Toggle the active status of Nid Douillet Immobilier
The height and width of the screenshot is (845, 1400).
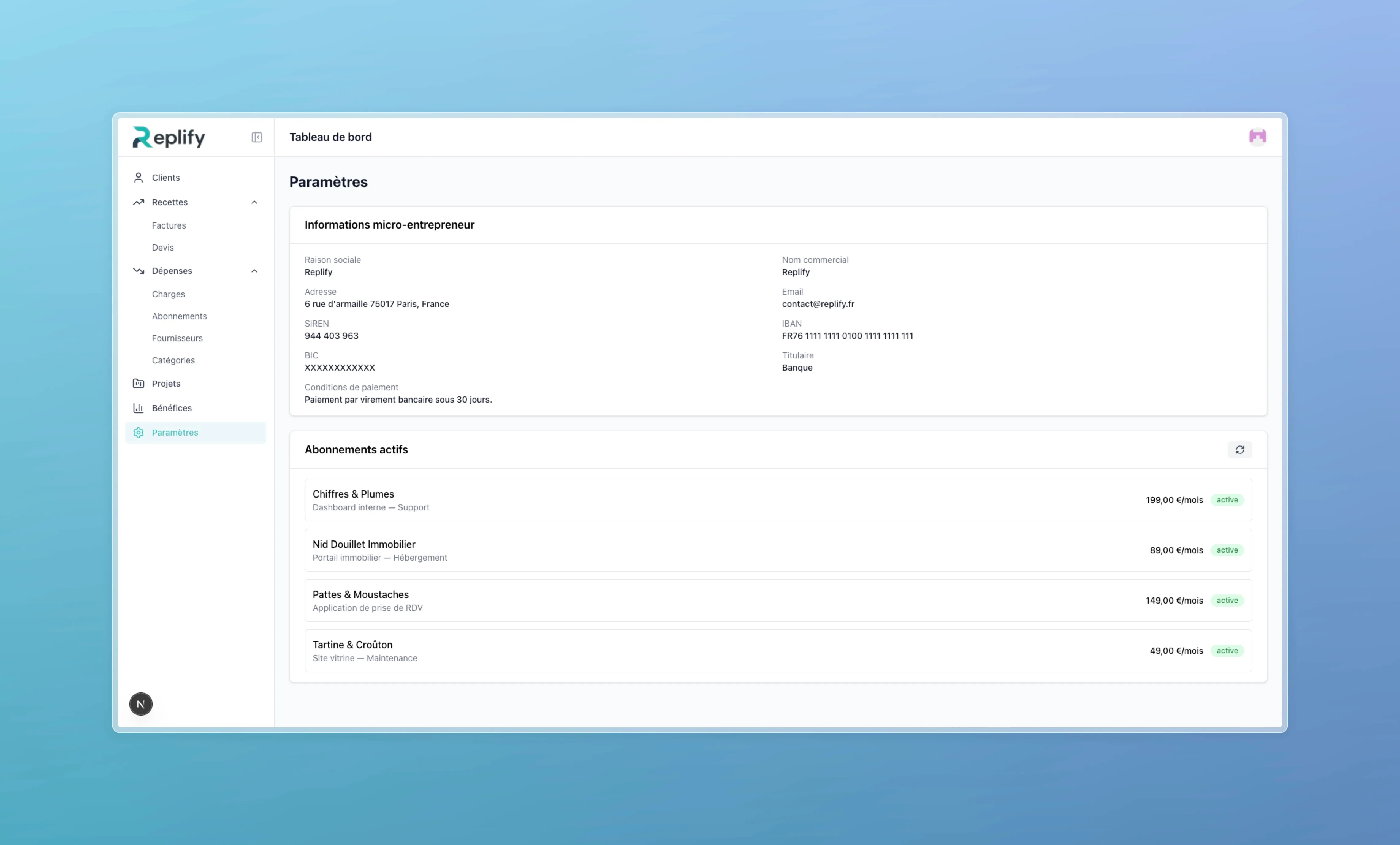[x=1227, y=550]
